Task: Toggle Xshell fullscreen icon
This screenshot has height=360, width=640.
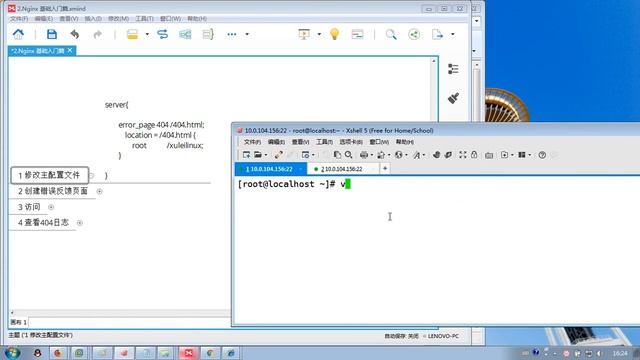Action: coord(462,155)
